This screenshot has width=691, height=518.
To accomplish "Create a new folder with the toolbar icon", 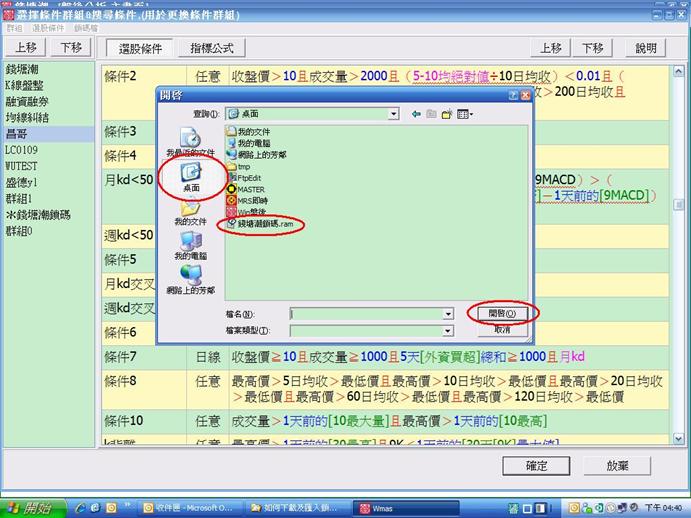I will point(447,115).
